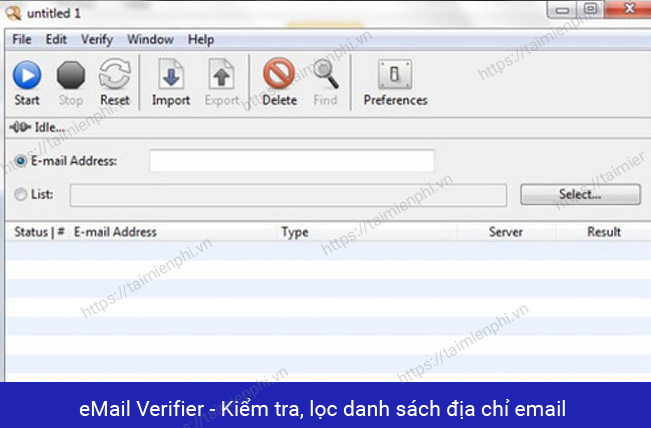Select the List radio button

point(20,194)
